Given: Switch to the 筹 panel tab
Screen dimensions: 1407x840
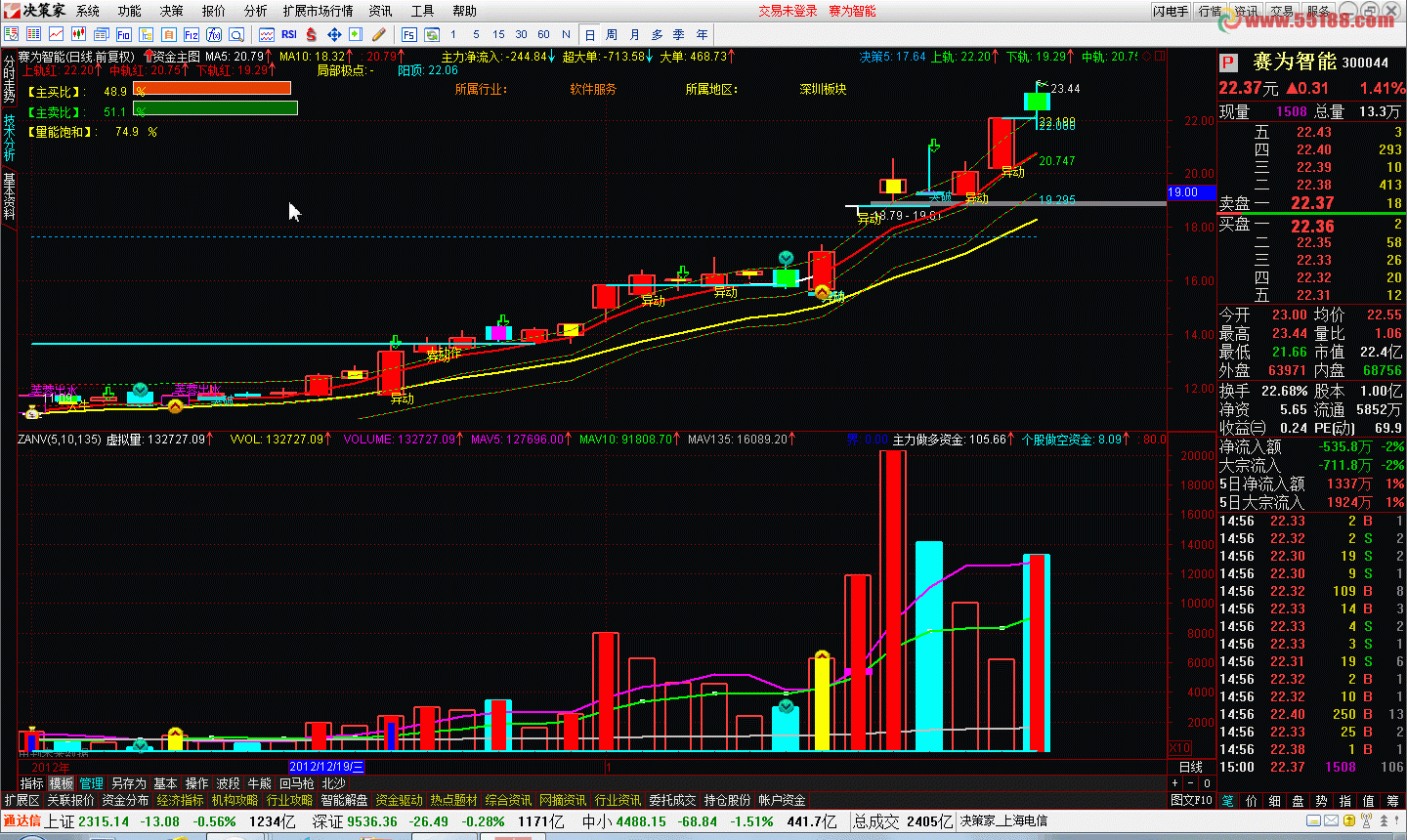Looking at the screenshot, I should point(1392,800).
